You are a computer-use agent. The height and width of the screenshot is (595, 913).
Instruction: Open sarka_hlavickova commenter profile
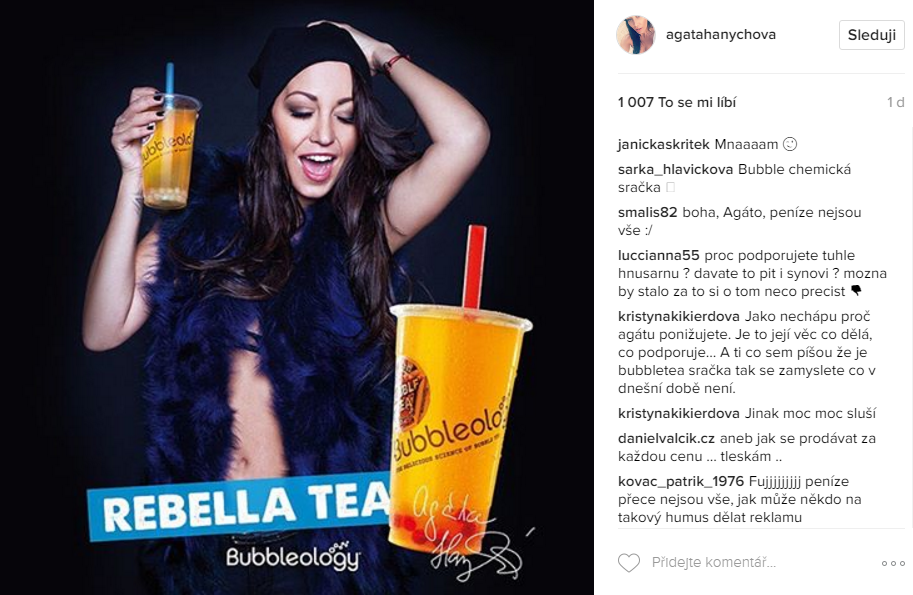(675, 169)
